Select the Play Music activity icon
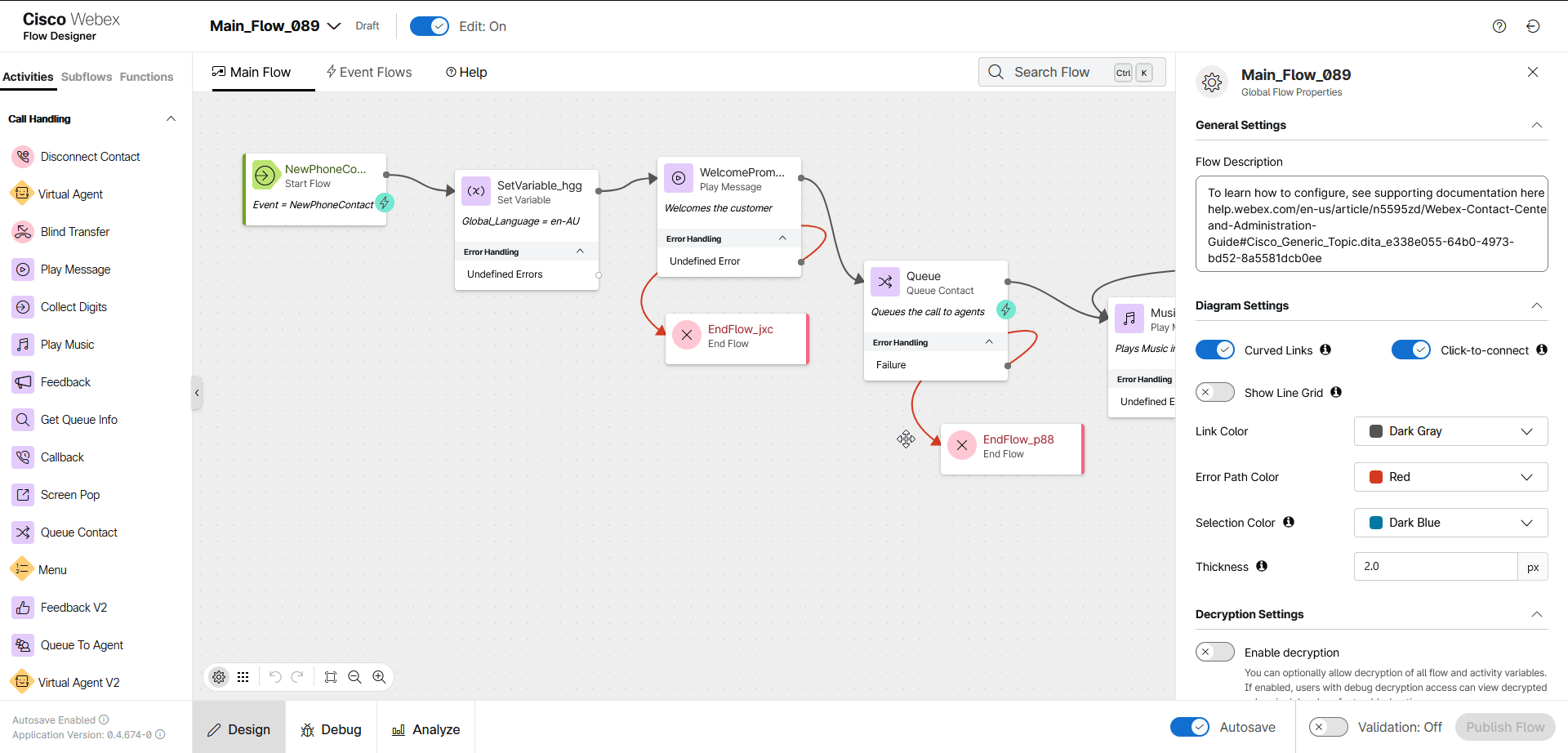Screen dimensions: 1568x753 [23, 345]
